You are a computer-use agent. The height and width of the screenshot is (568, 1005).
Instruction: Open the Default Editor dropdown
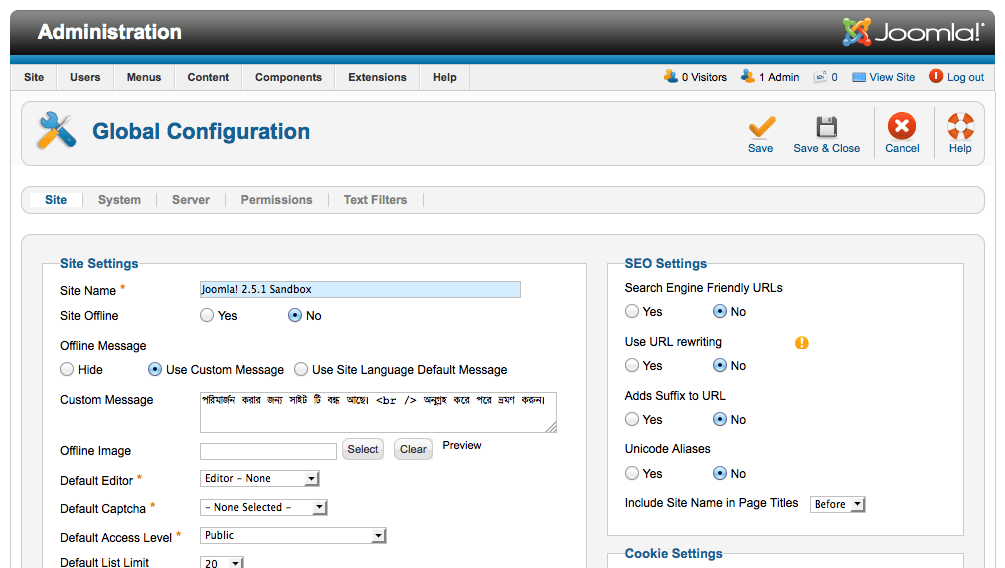[260, 479]
